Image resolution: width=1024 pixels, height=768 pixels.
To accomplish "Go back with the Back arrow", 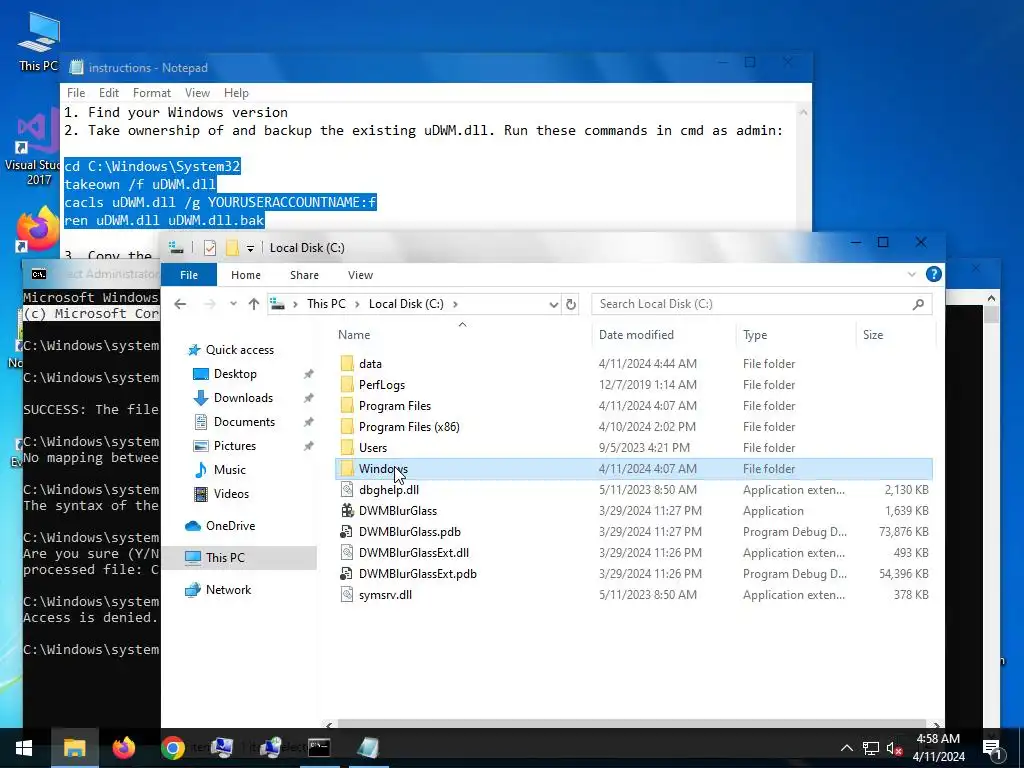I will point(180,304).
